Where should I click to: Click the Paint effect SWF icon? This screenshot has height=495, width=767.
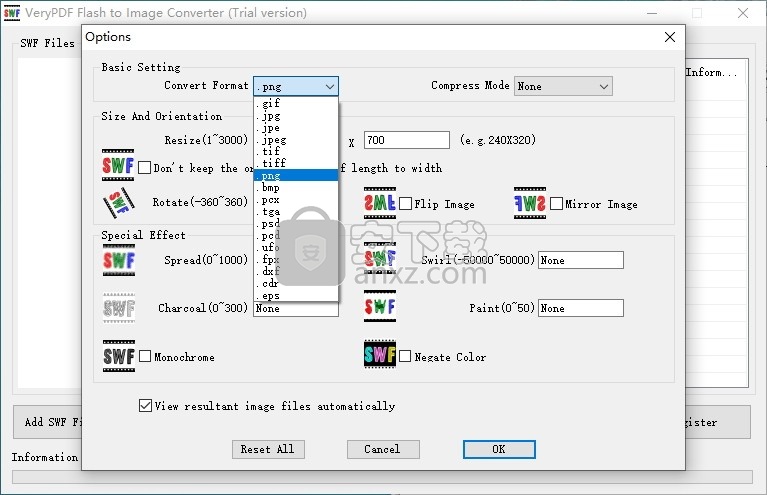(x=380, y=307)
